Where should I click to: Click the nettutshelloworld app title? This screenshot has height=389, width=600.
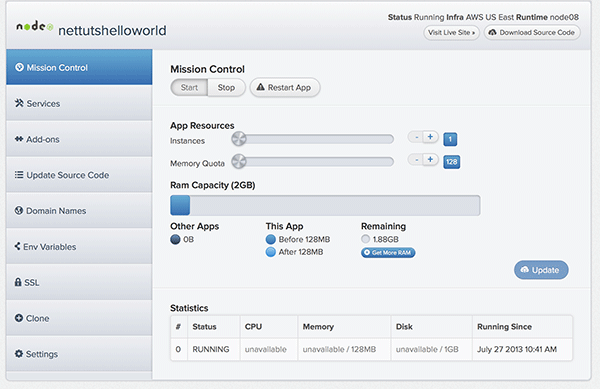pyautogui.click(x=112, y=31)
